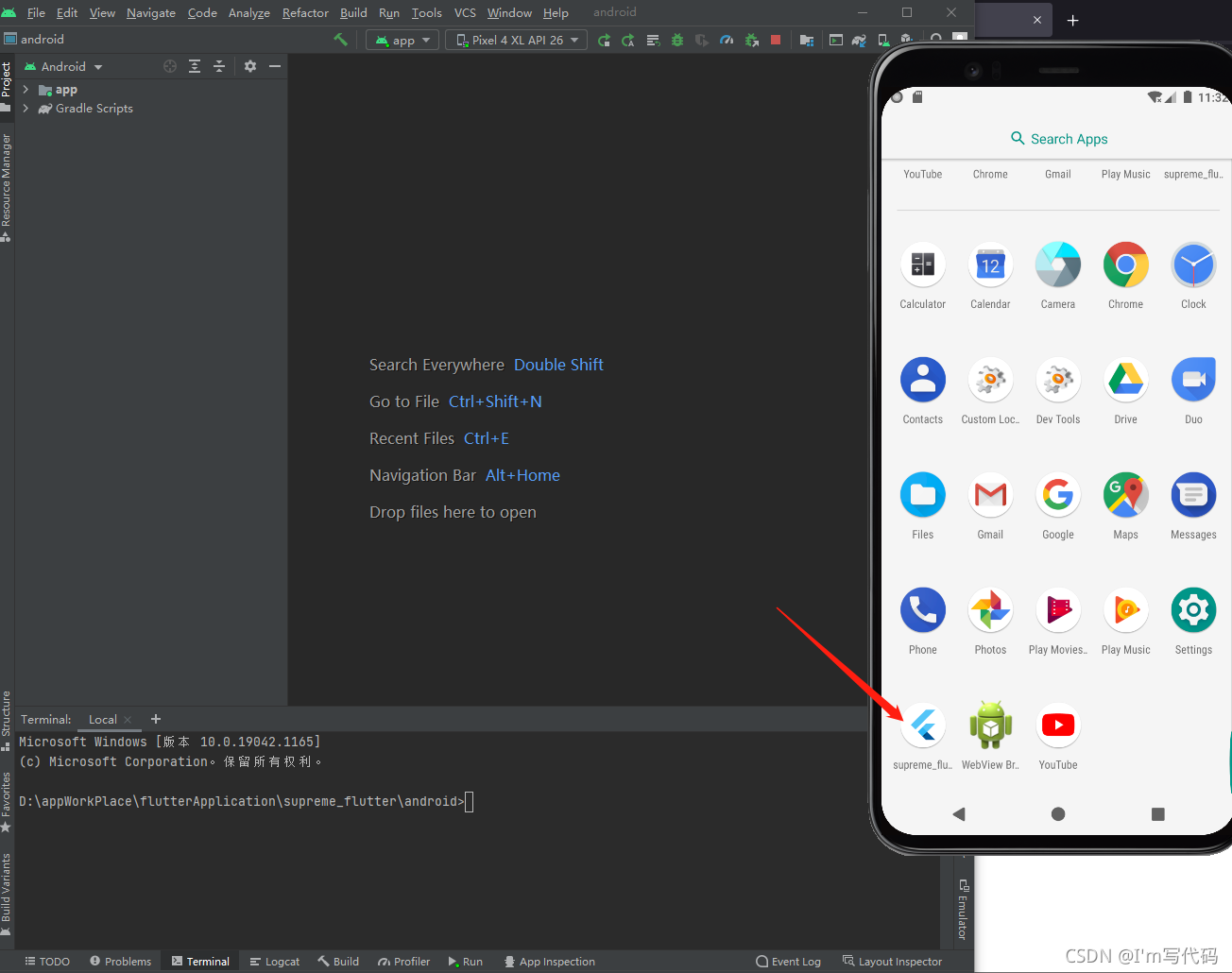This screenshot has width=1232, height=973.
Task: Stop the app with red square
Action: [x=776, y=40]
